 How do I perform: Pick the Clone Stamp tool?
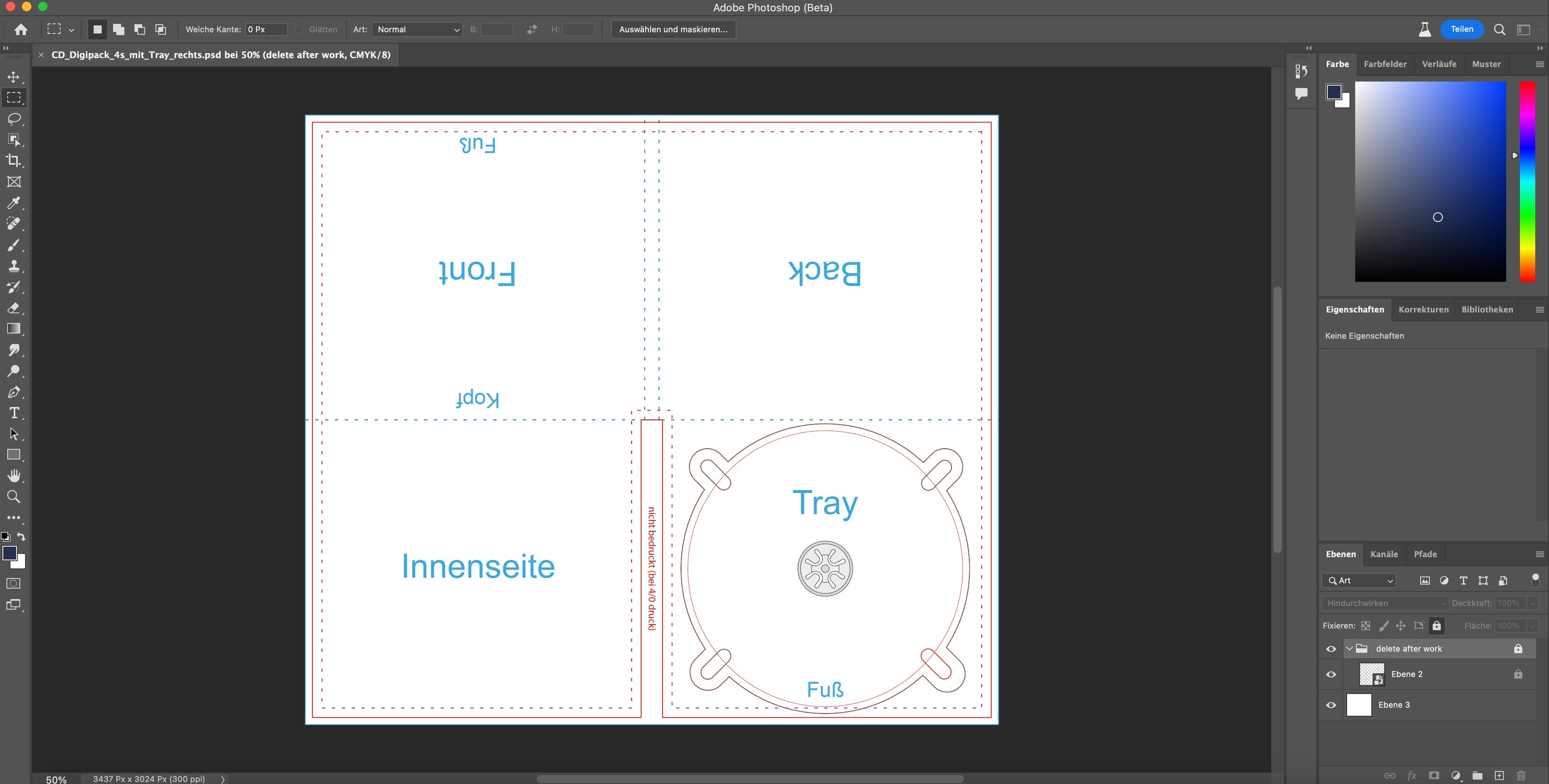point(13,266)
